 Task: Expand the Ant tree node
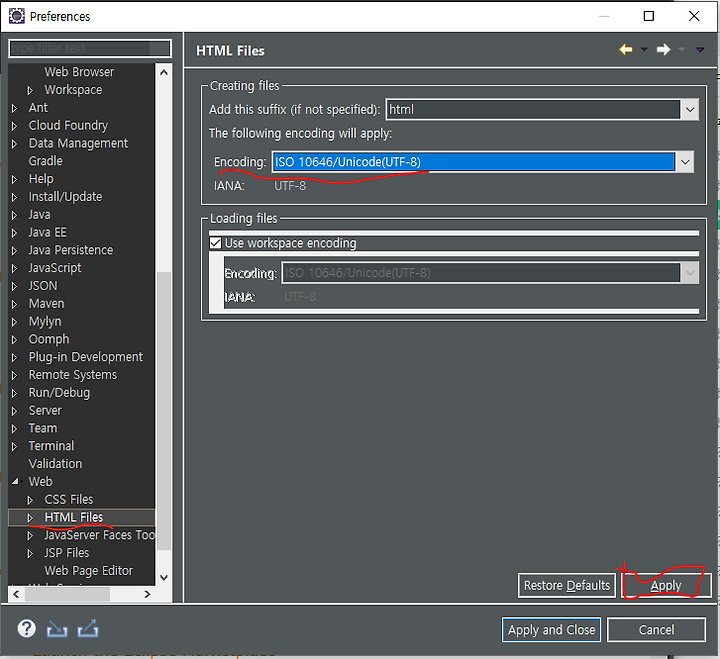tap(14, 108)
